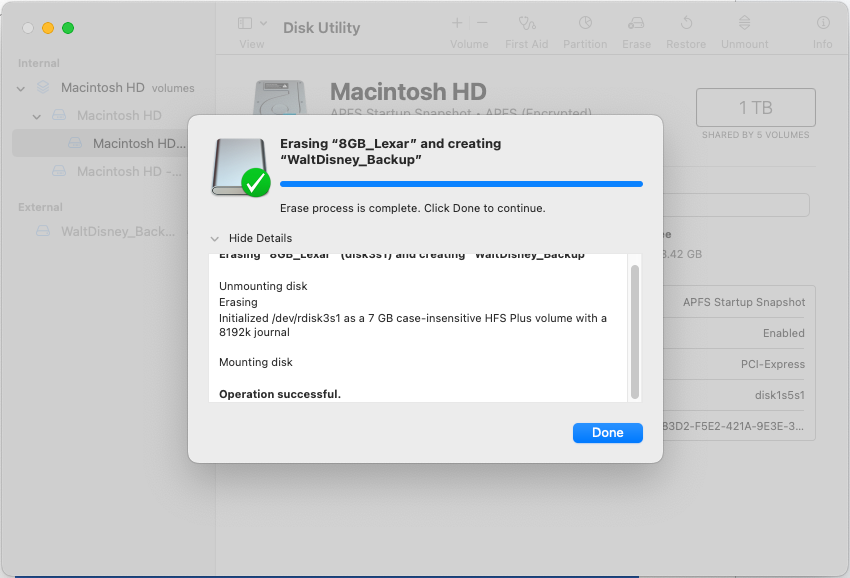Click the External sidebar section header
This screenshot has width=850, height=578.
coord(40,208)
